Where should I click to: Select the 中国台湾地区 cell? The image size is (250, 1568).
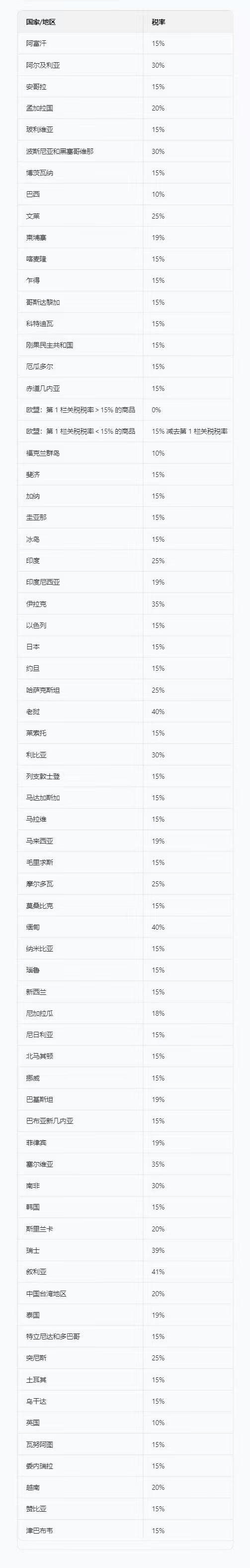(81, 1294)
